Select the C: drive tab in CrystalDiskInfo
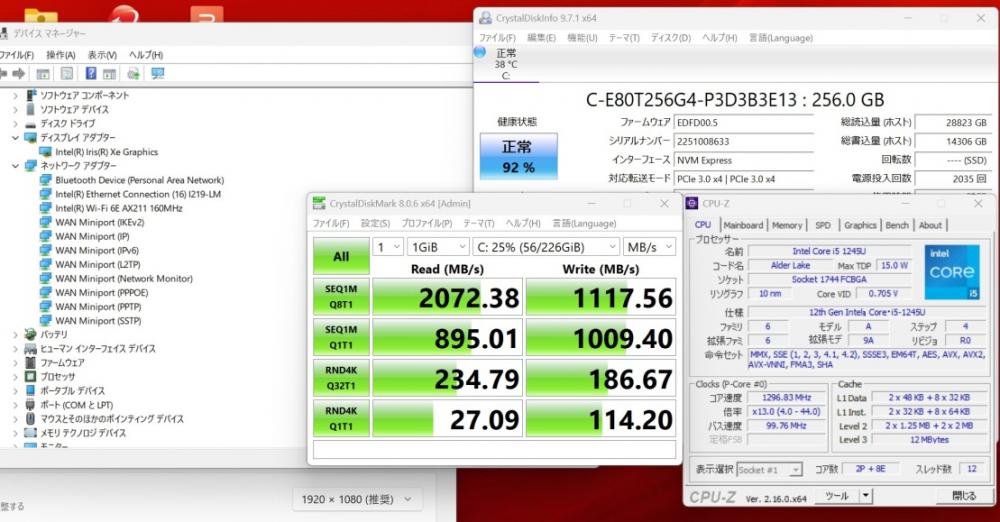 coord(507,64)
